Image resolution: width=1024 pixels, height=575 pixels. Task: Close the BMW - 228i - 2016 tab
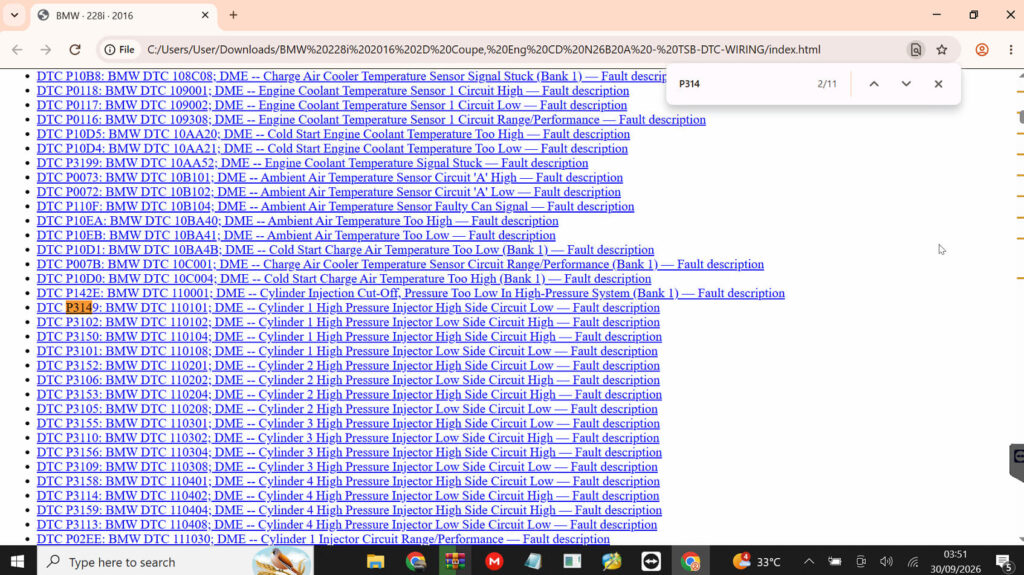pyautogui.click(x=204, y=15)
